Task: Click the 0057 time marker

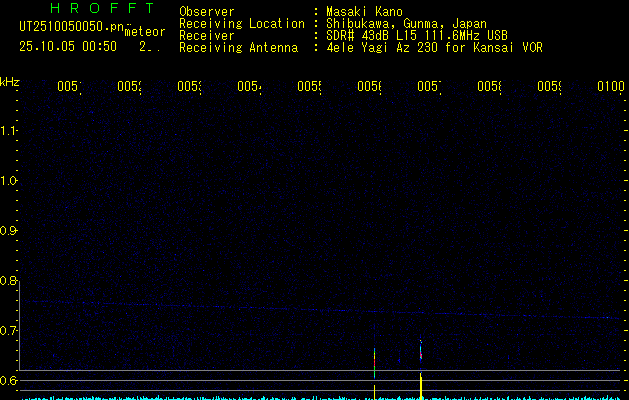Action: tap(429, 88)
